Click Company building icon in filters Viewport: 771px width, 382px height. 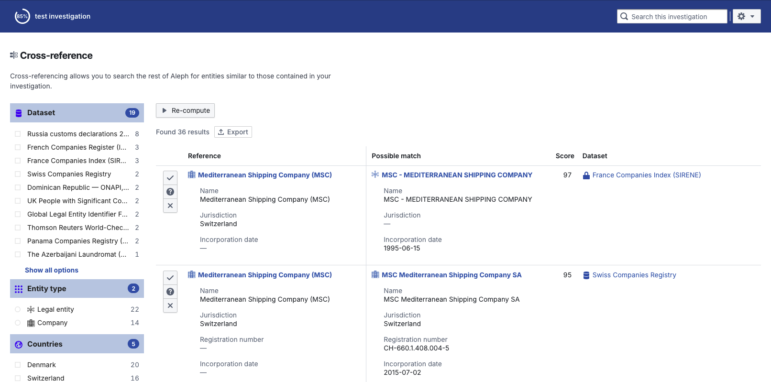pos(30,323)
